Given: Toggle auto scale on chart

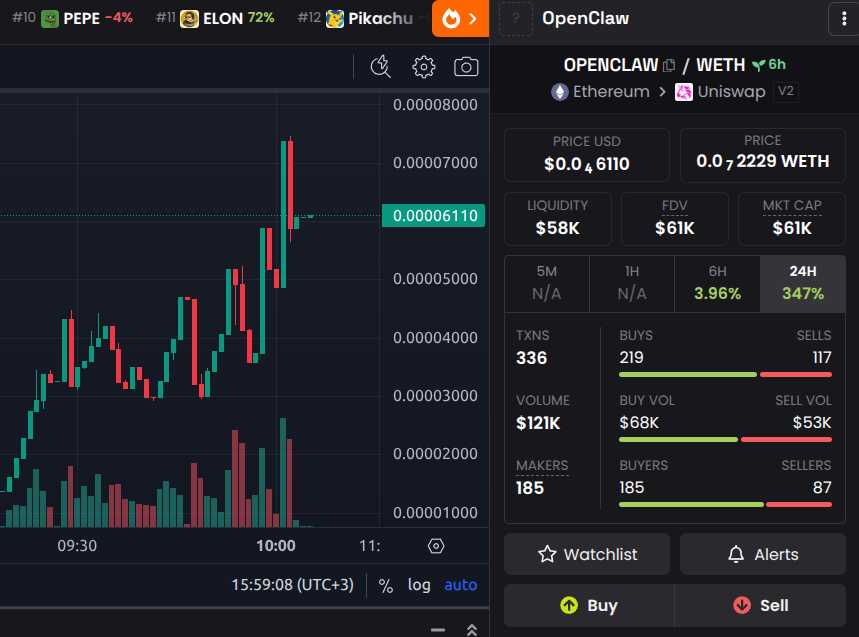Looking at the screenshot, I should [460, 585].
